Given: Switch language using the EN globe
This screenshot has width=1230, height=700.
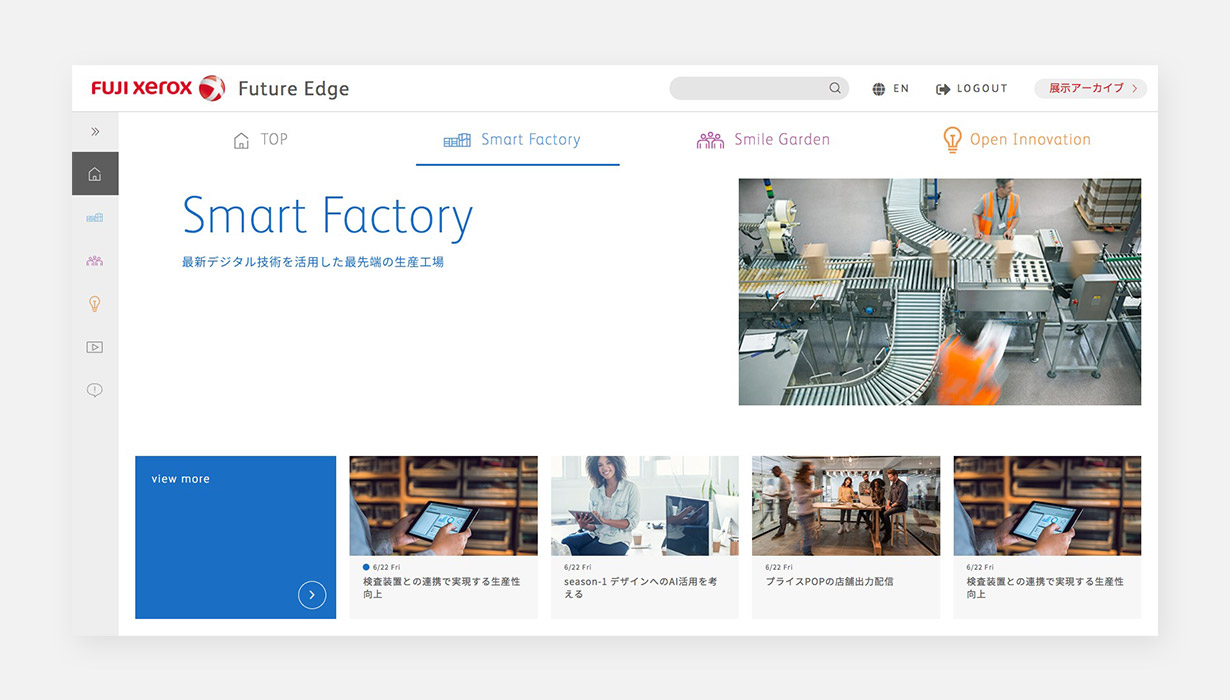Looking at the screenshot, I should click(x=890, y=89).
